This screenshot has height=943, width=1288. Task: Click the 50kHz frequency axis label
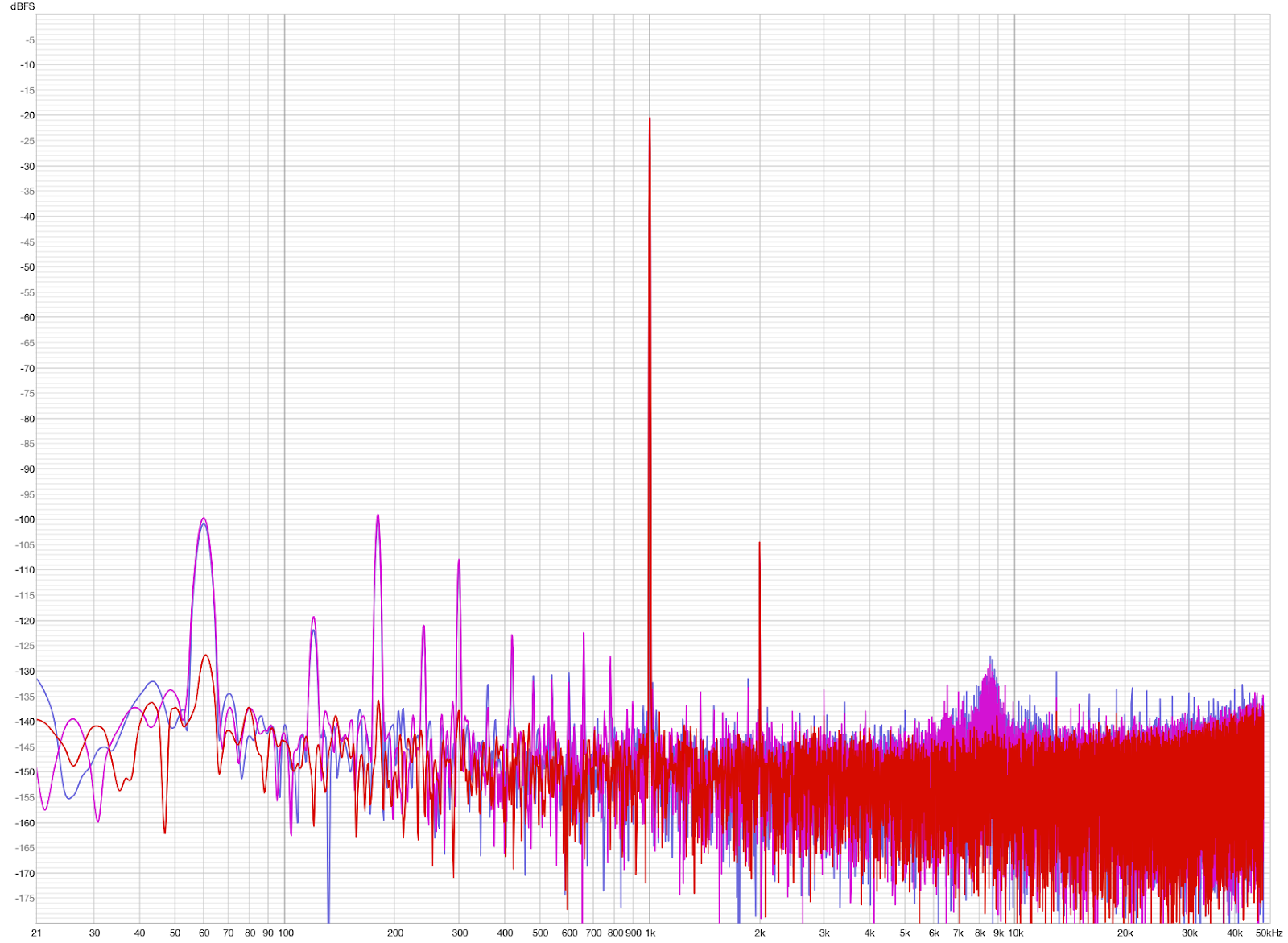pyautogui.click(x=1269, y=933)
